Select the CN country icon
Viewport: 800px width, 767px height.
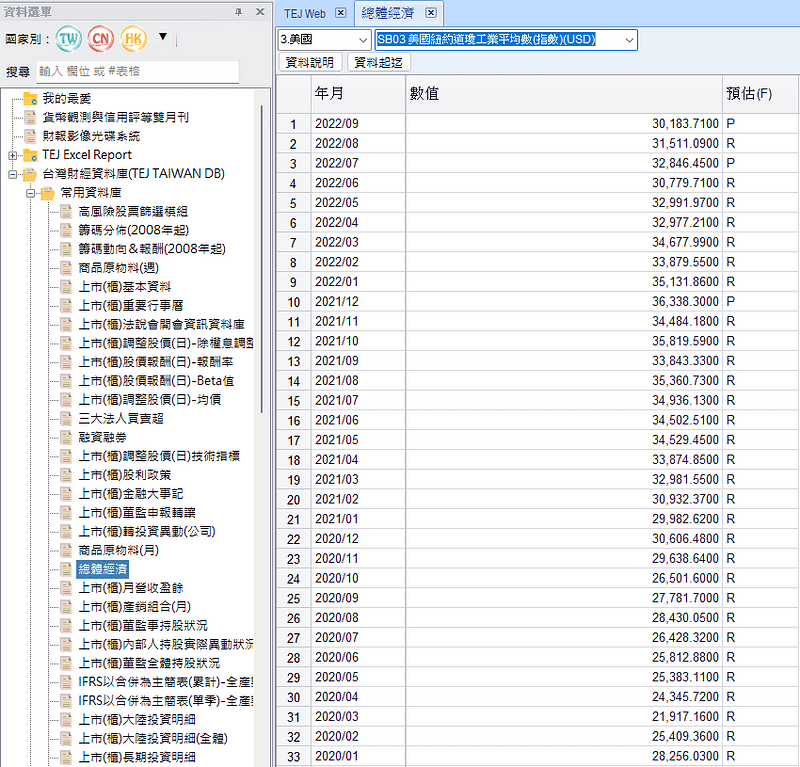click(101, 39)
